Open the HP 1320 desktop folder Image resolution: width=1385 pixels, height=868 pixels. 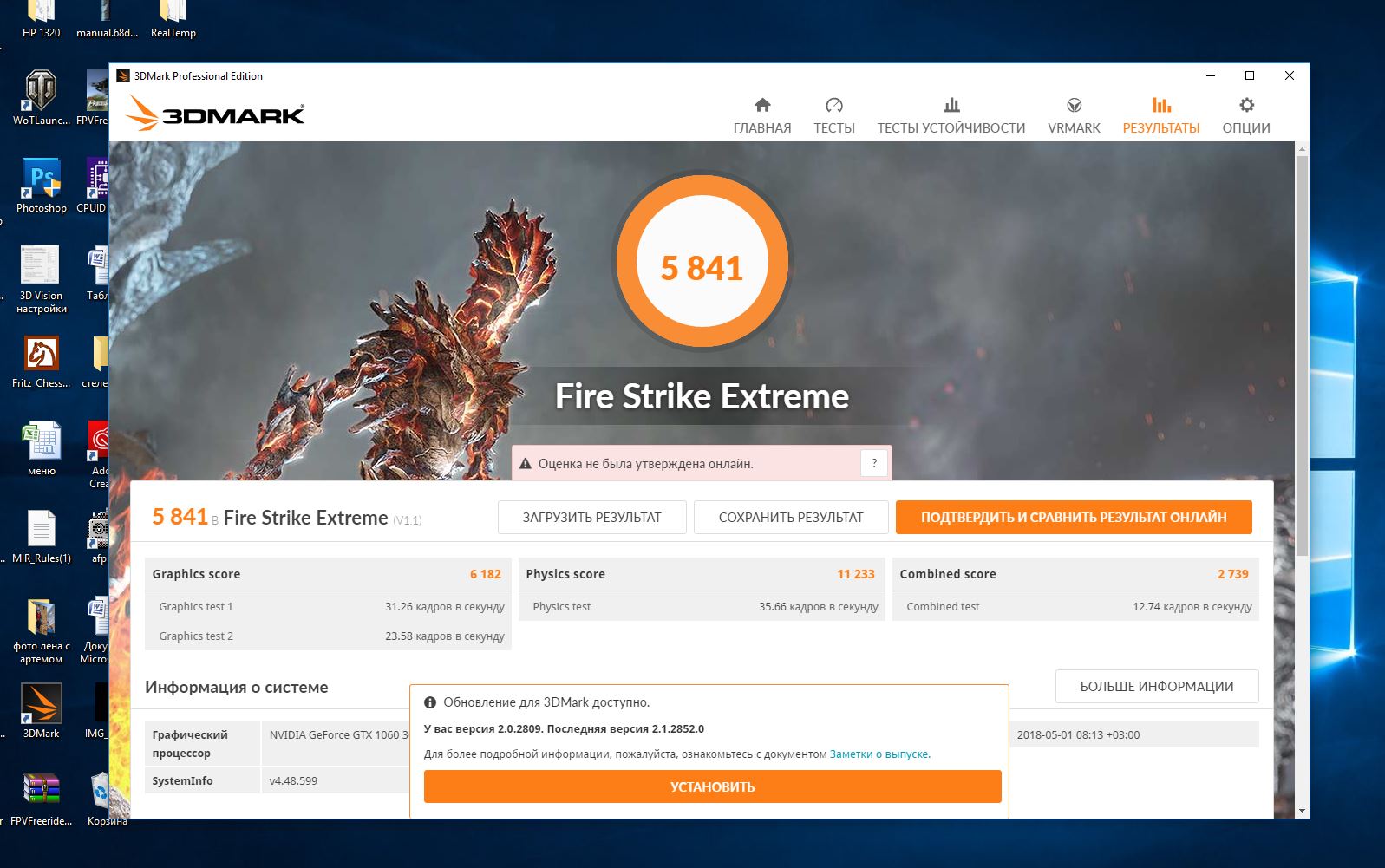click(x=41, y=21)
